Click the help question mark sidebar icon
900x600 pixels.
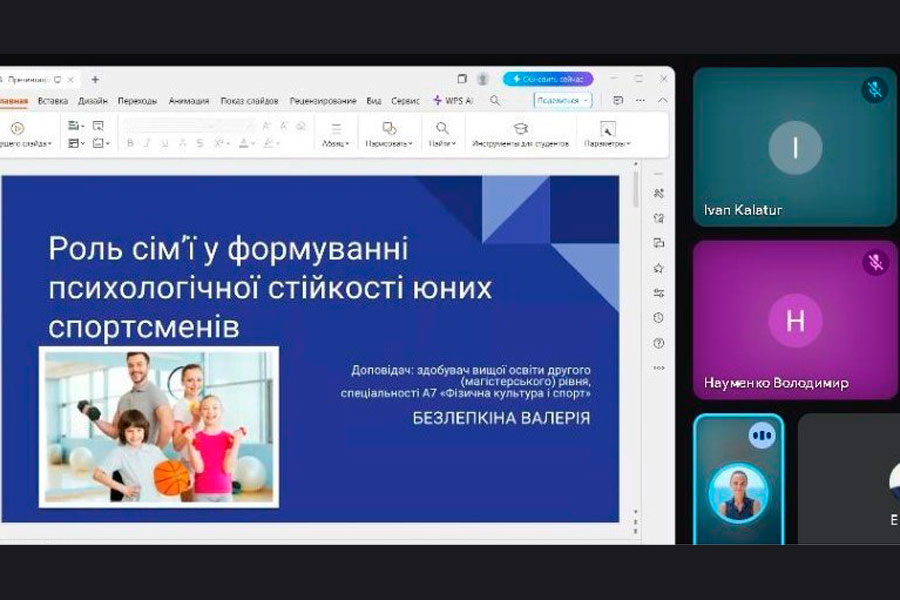click(658, 343)
